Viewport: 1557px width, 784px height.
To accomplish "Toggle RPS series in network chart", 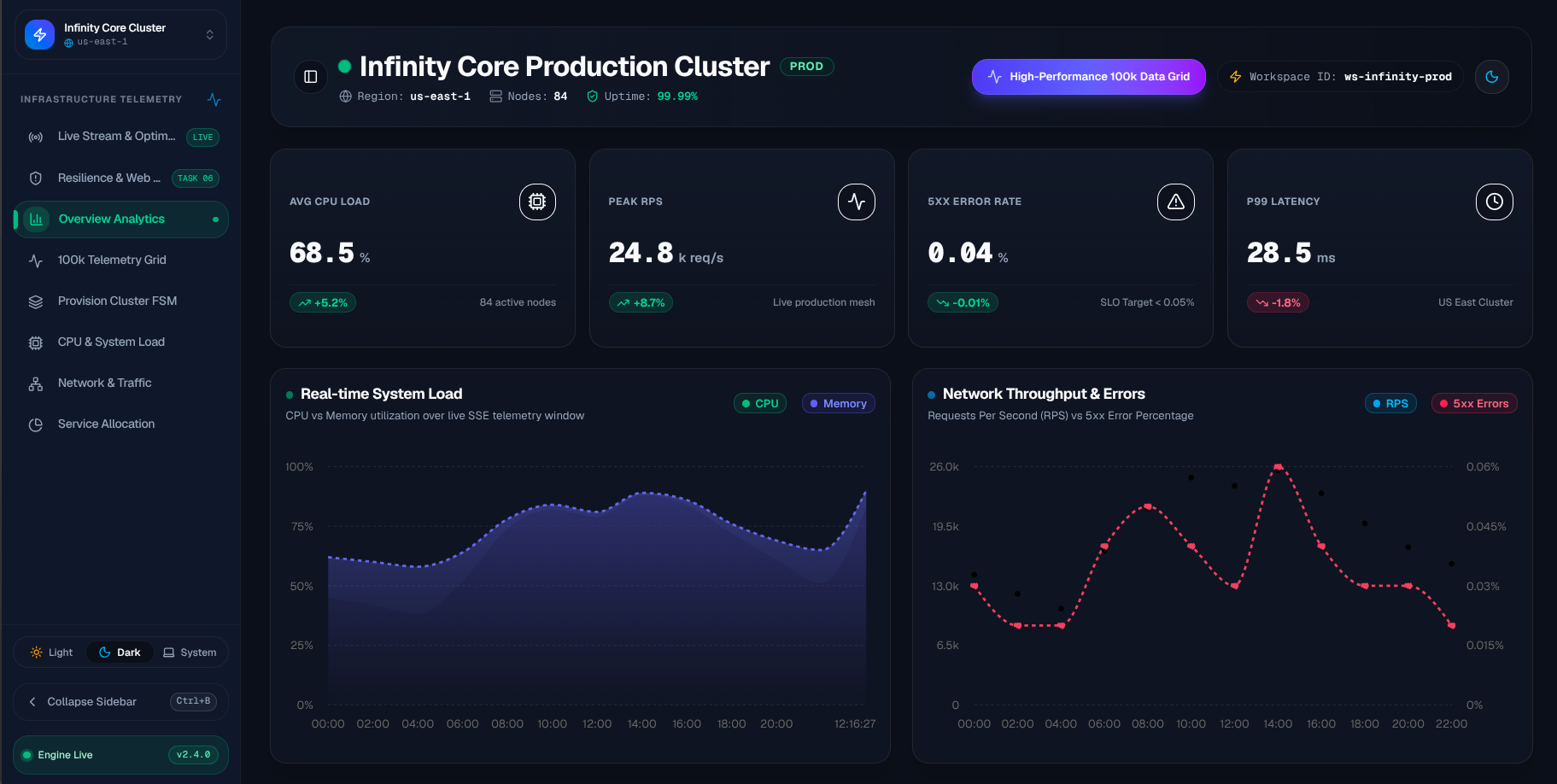I will point(1390,403).
